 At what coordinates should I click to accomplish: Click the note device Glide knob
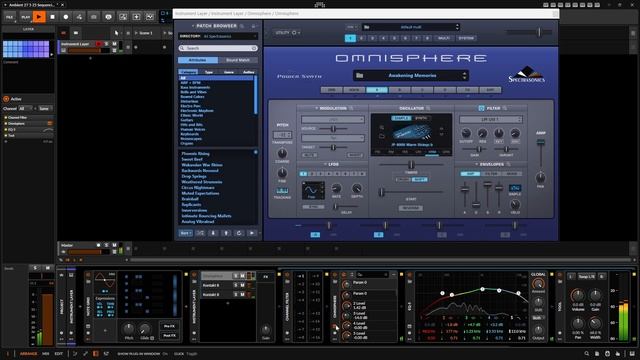point(144,329)
